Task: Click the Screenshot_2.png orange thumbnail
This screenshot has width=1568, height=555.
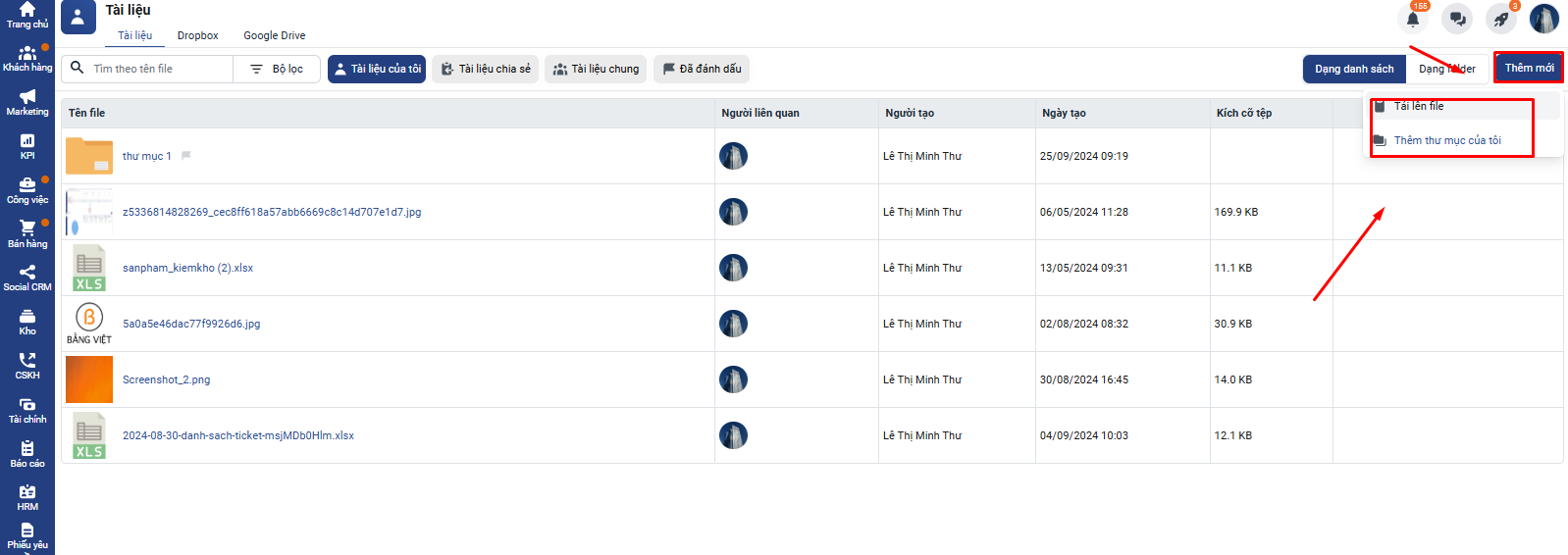Action: [x=89, y=379]
